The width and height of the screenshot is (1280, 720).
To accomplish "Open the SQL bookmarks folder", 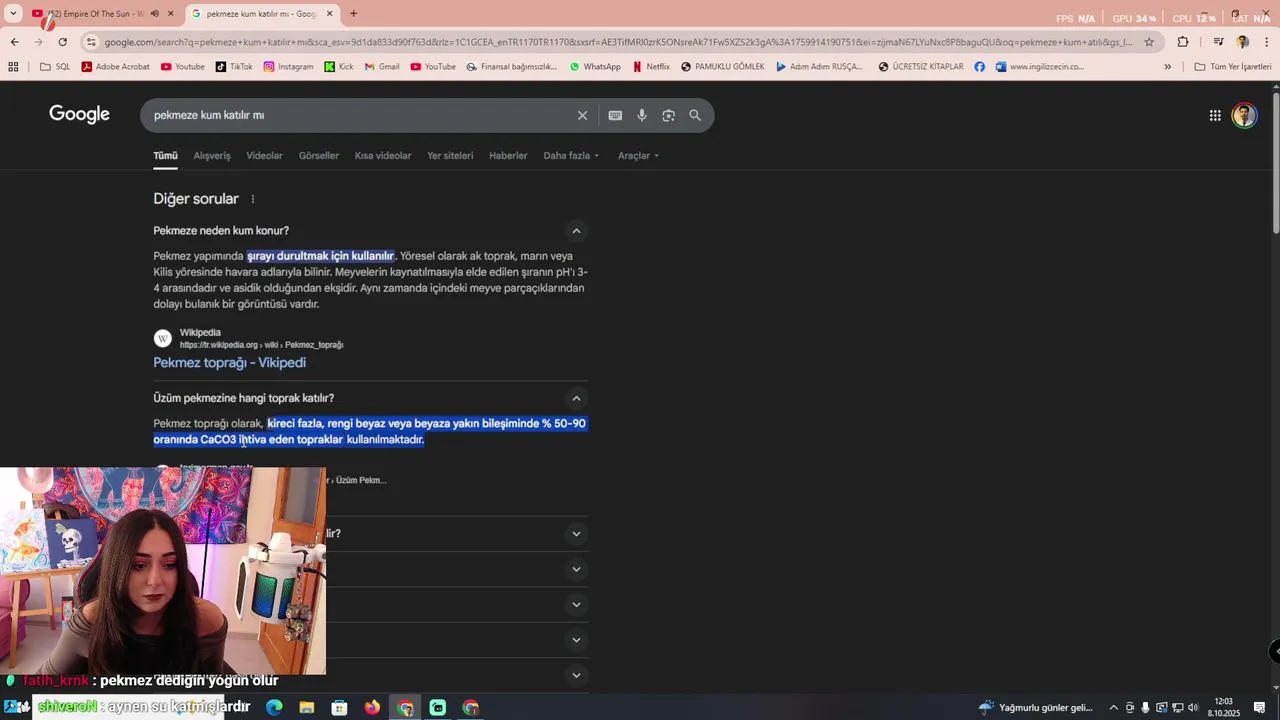I will tap(55, 67).
